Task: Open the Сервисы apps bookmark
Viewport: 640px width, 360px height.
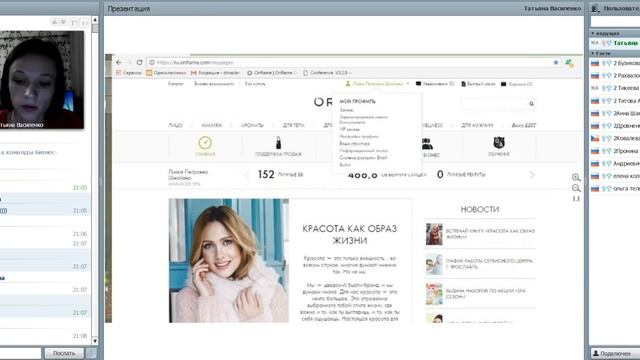Action: (x=129, y=73)
